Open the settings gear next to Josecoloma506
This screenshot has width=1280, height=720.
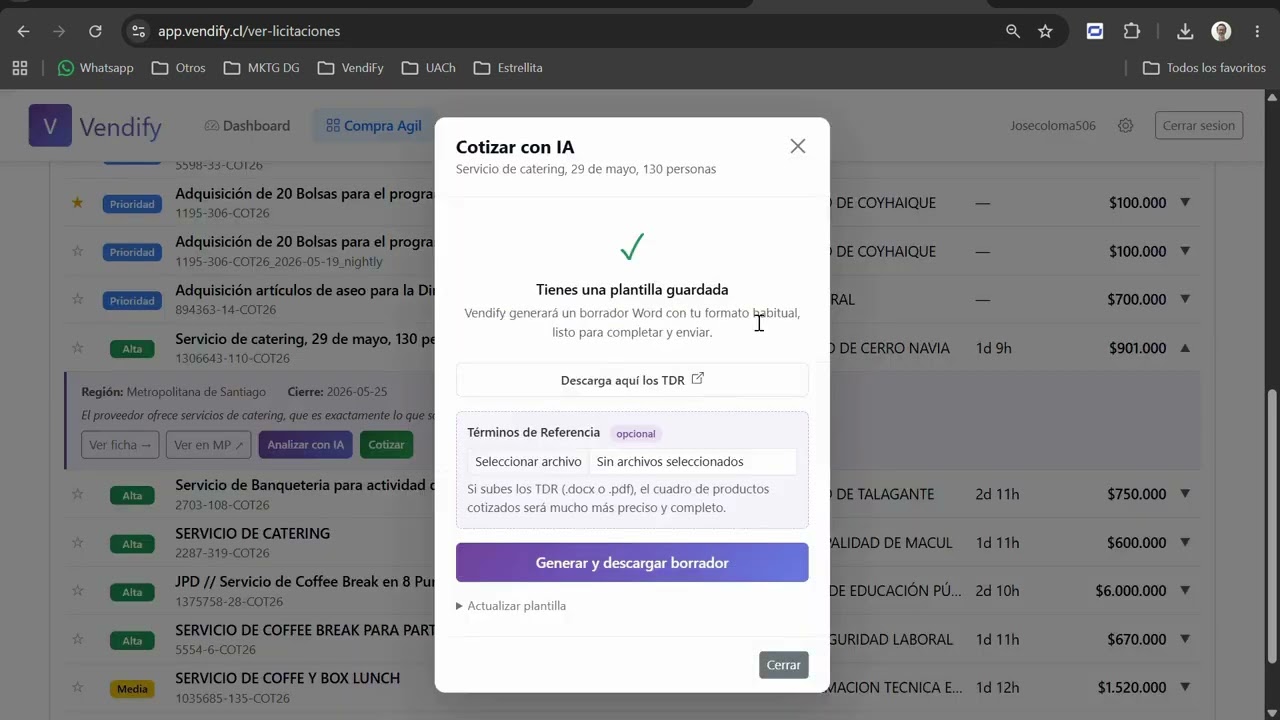(x=1126, y=126)
